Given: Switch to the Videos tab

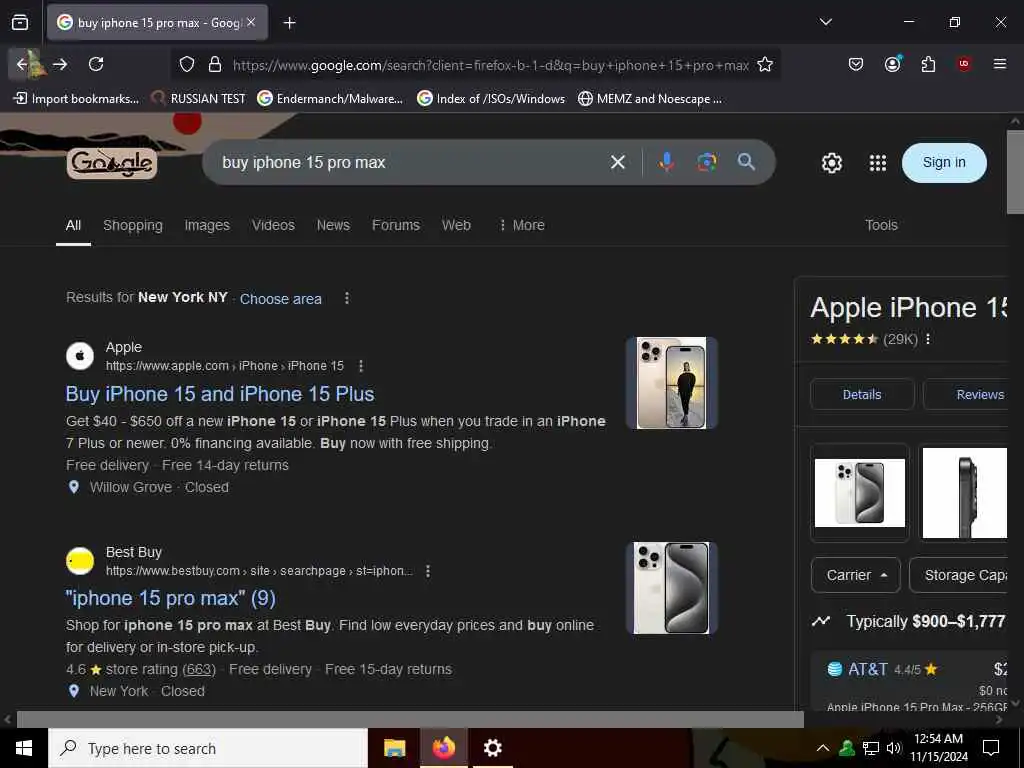Looking at the screenshot, I should click(x=273, y=225).
